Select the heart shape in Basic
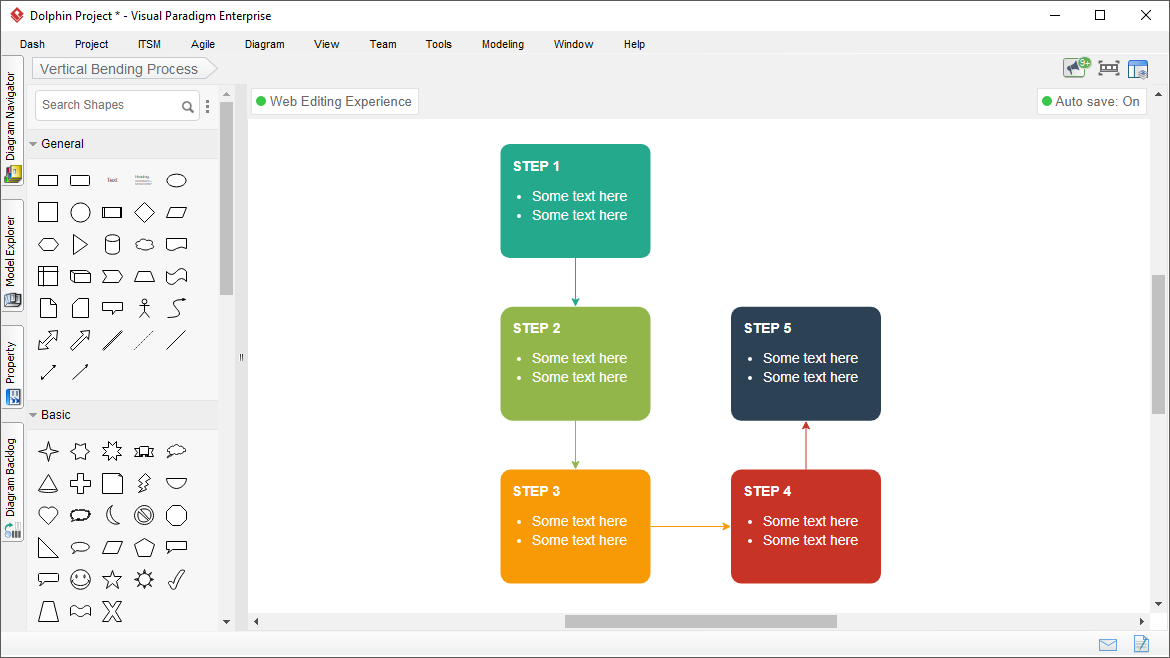 coord(48,516)
